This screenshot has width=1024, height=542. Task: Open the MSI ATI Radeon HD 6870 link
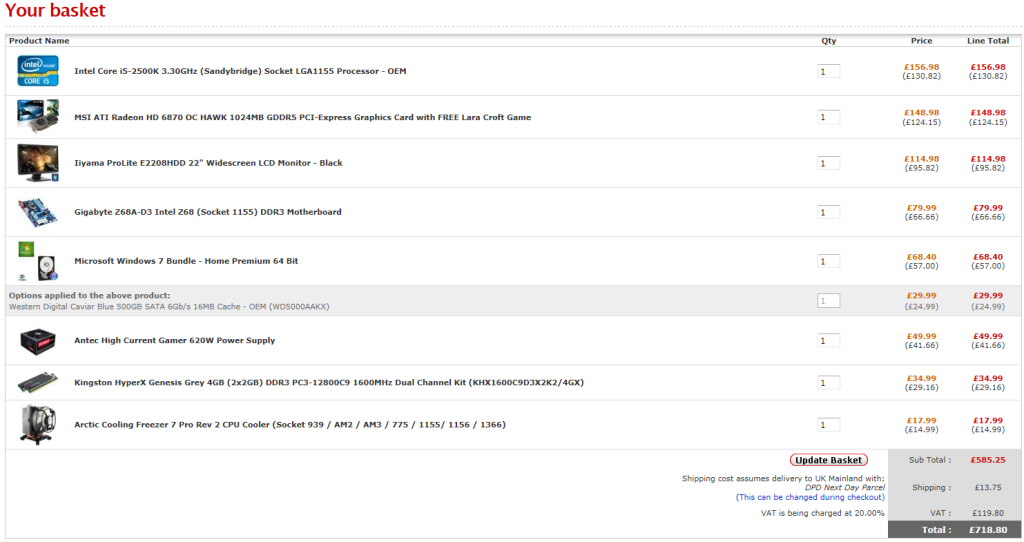[302, 117]
